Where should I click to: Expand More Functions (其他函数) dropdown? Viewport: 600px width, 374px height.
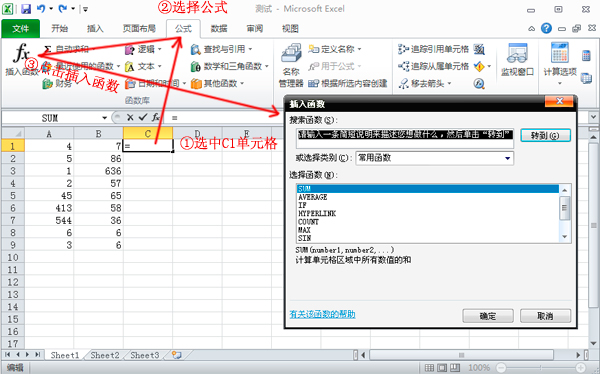pos(242,83)
